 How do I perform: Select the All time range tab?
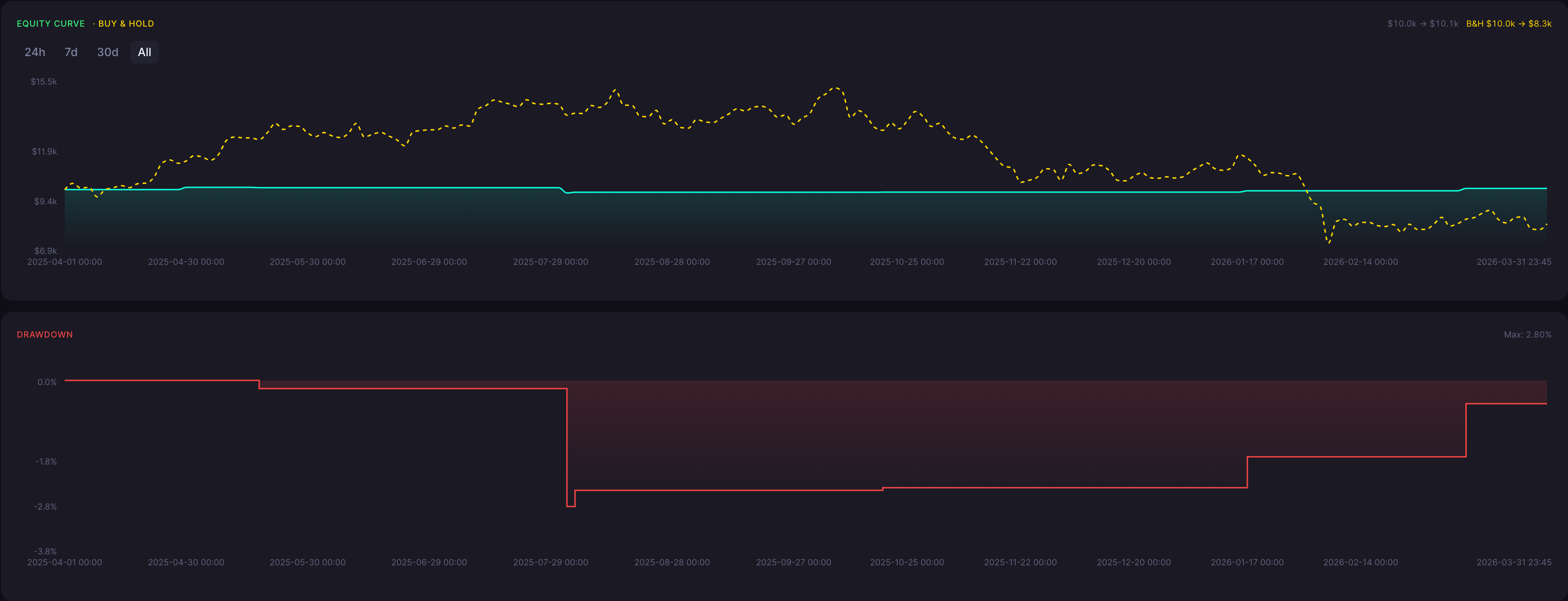[x=144, y=52]
